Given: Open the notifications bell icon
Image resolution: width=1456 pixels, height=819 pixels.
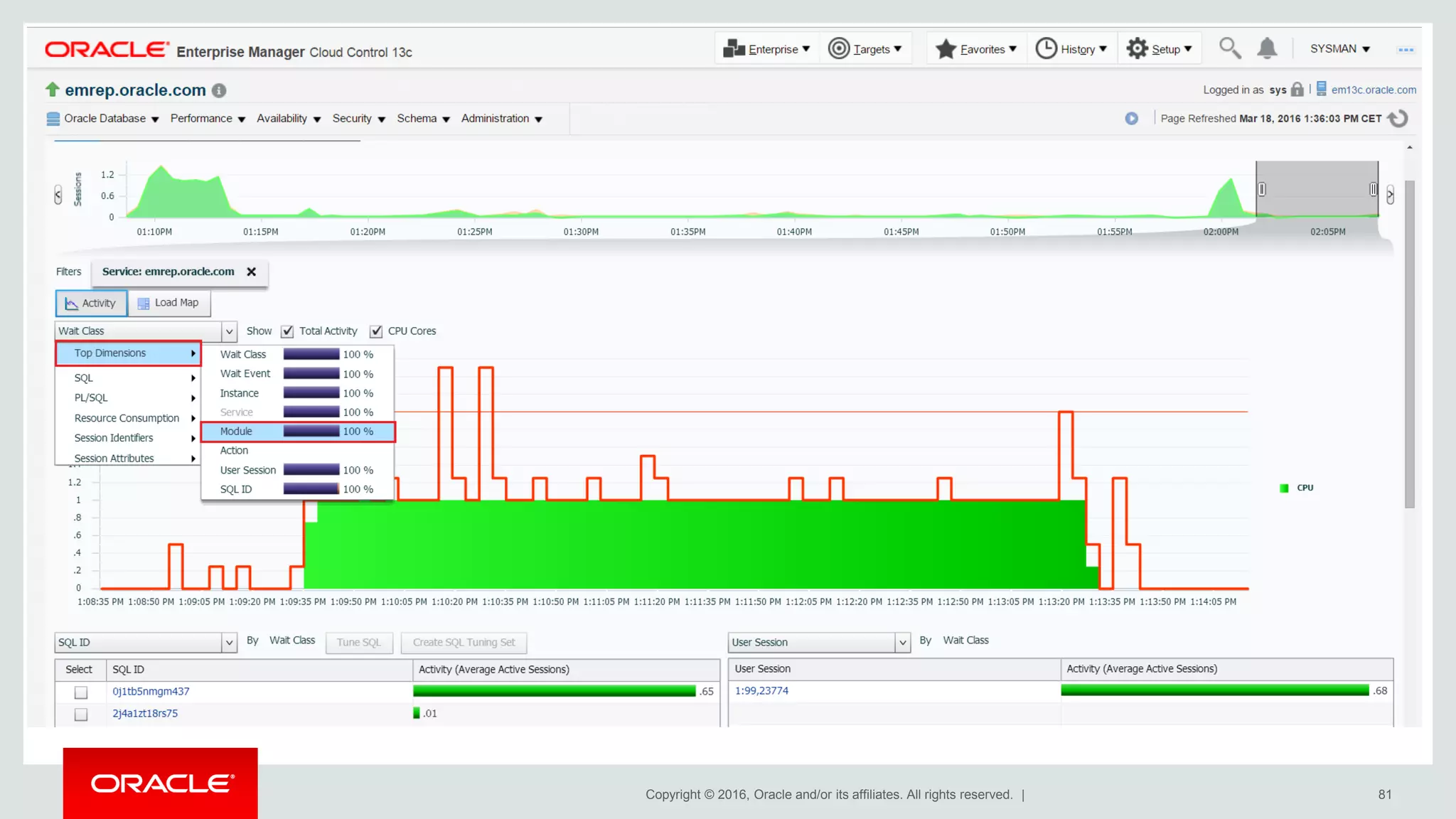Looking at the screenshot, I should pos(1267,48).
